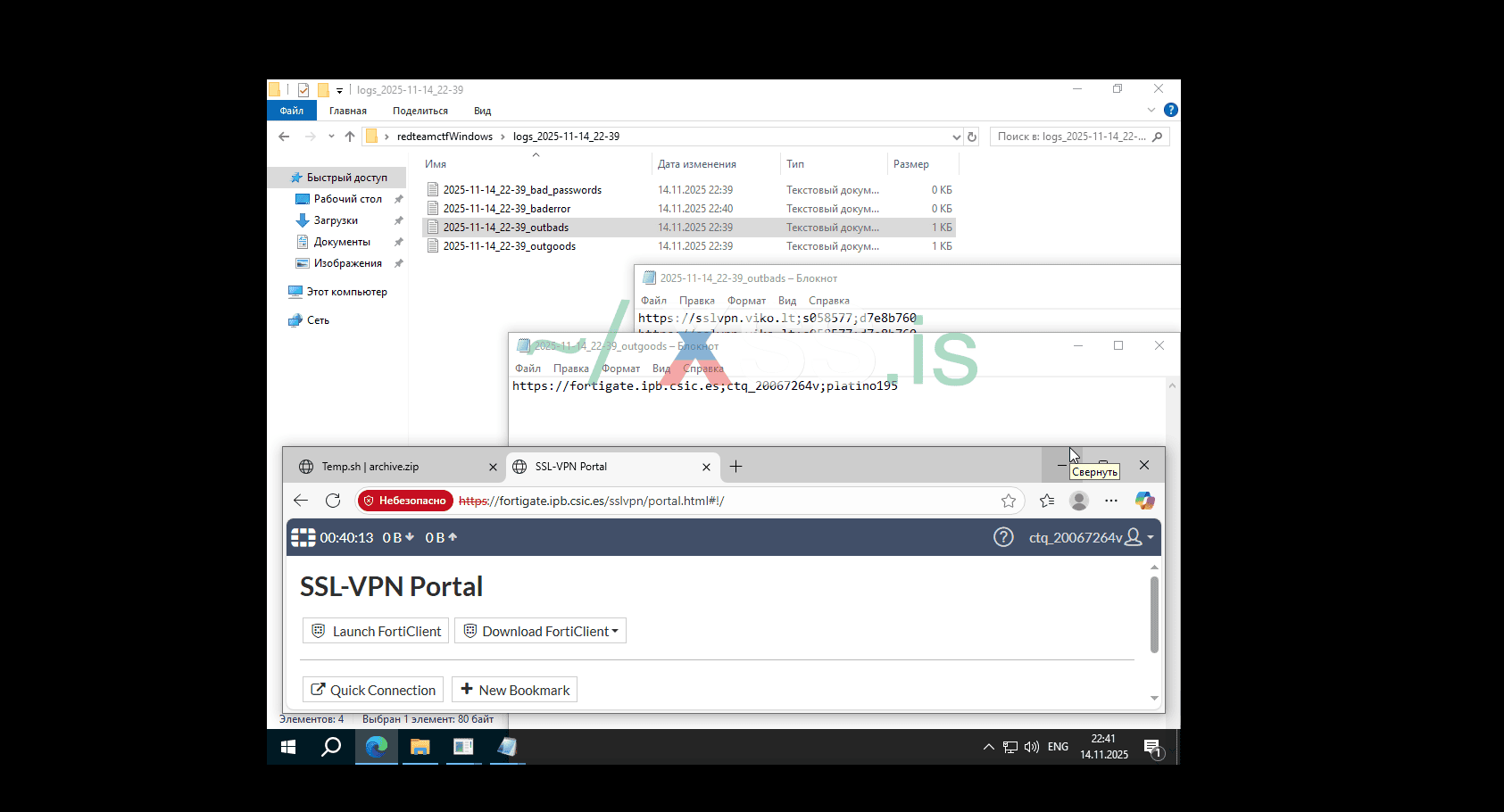Open the browser Settings and more menu
1504x812 pixels.
tap(1111, 501)
